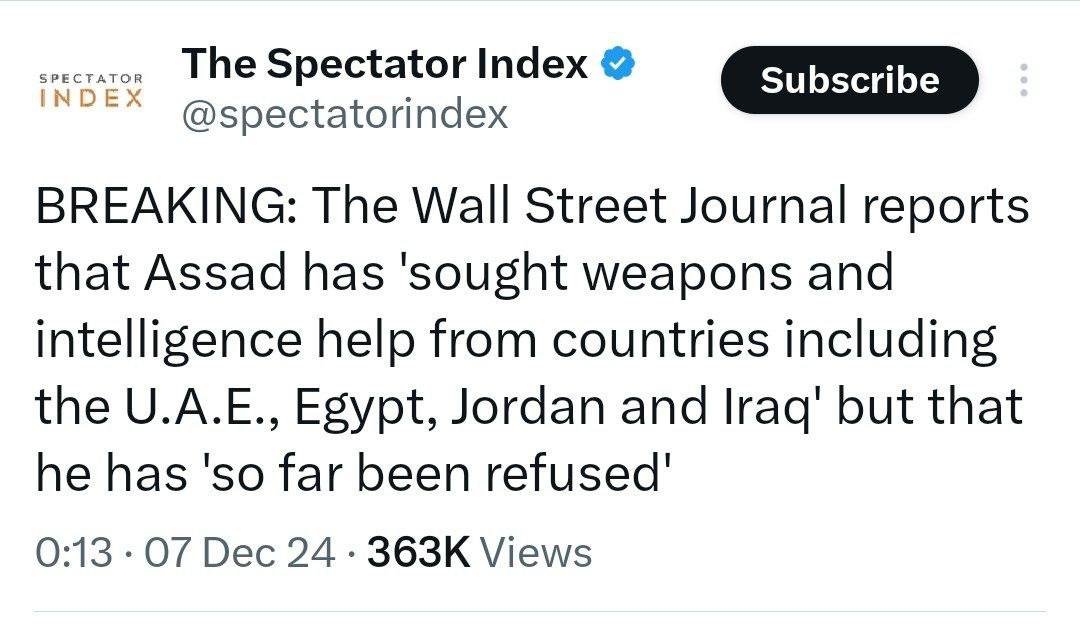The width and height of the screenshot is (1080, 637).
Task: Click the word Jordan in the tweet
Action: click(x=527, y=407)
